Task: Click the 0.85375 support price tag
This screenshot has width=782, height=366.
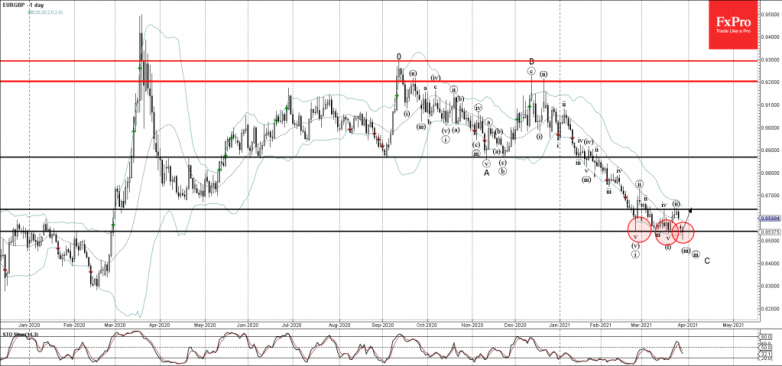Action: click(x=770, y=231)
